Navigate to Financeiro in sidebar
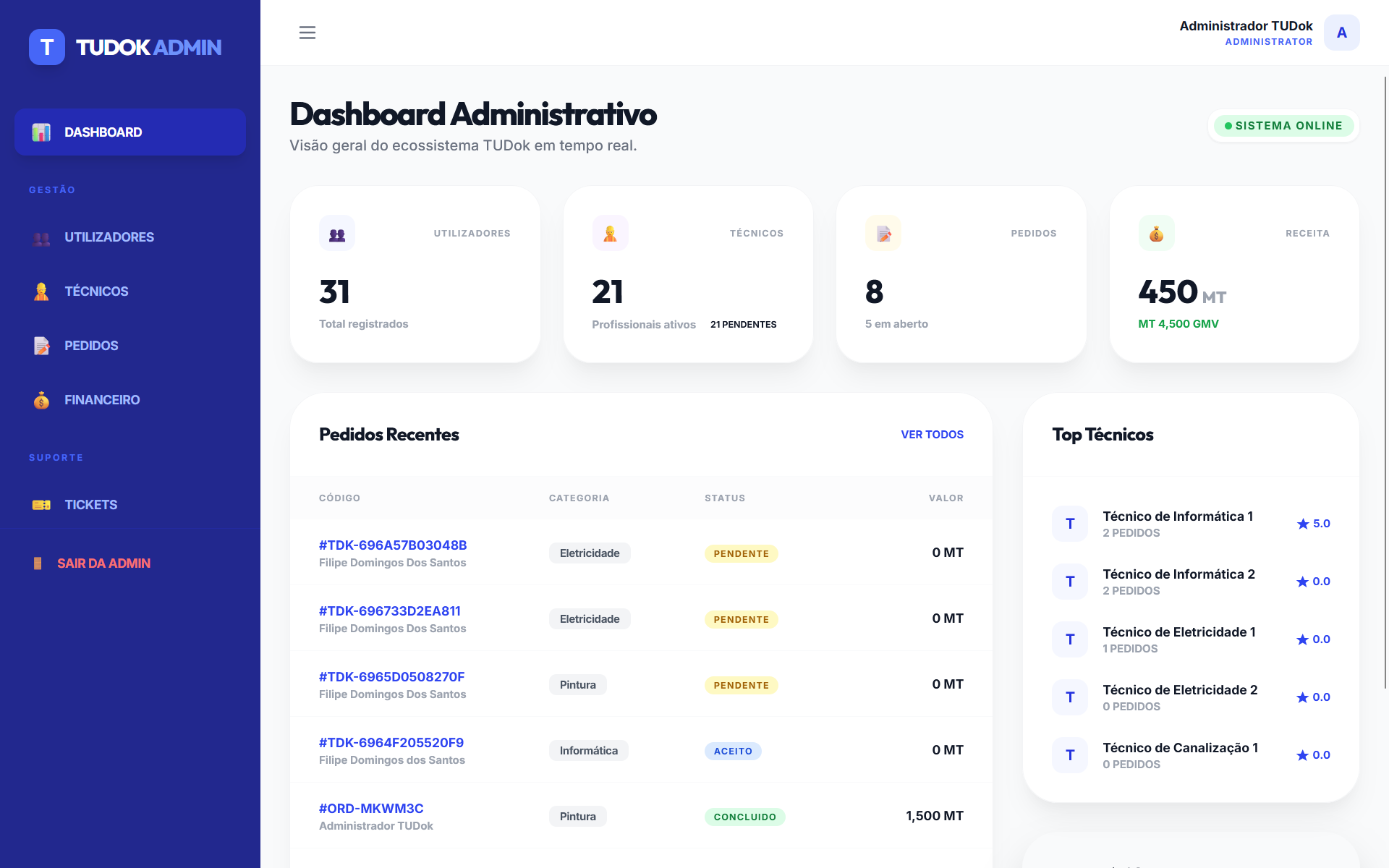1389x868 pixels. point(102,400)
